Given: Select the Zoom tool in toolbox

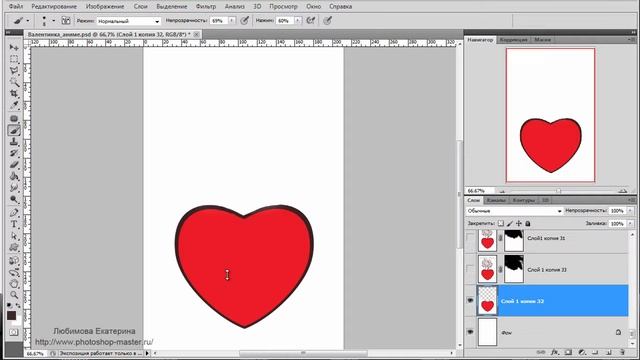Looking at the screenshot, I should coord(14,294).
